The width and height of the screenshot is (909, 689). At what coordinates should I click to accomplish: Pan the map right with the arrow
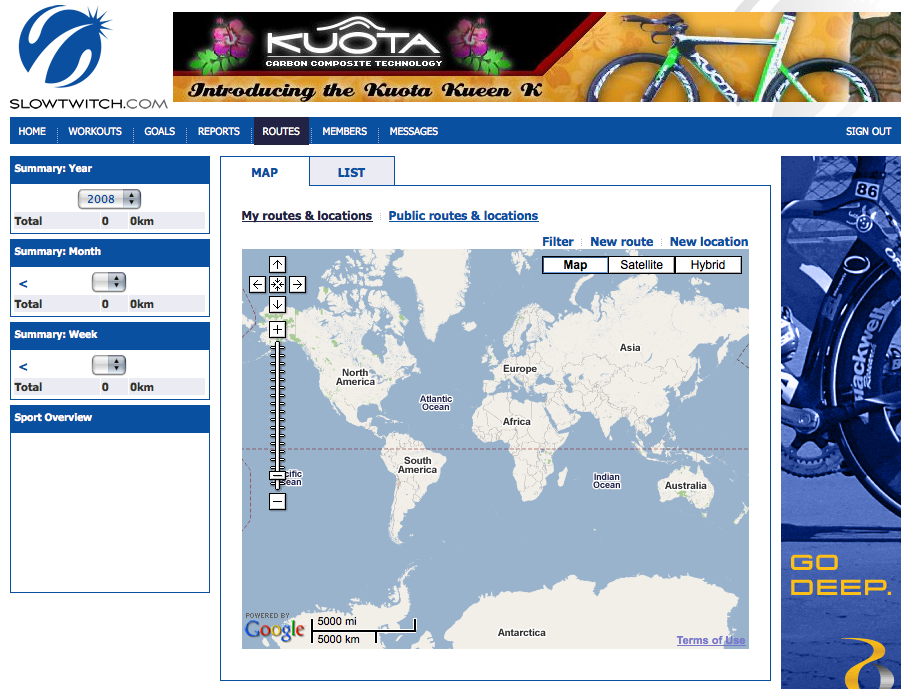297,285
